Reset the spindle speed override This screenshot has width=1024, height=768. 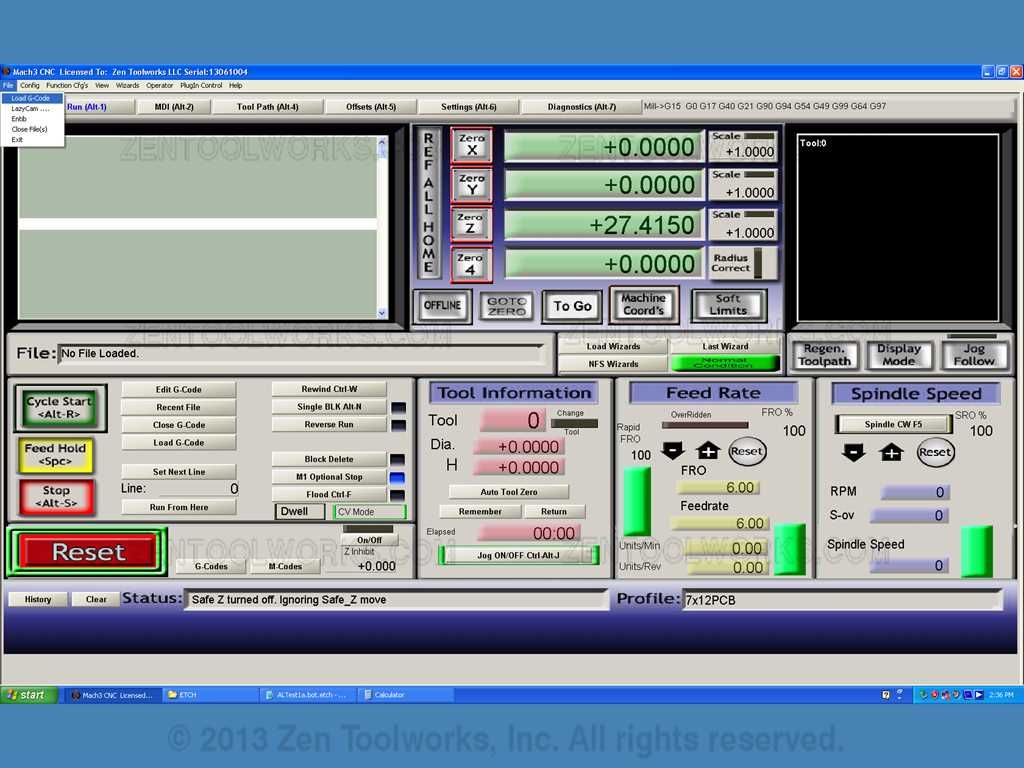pyautogui.click(x=935, y=452)
